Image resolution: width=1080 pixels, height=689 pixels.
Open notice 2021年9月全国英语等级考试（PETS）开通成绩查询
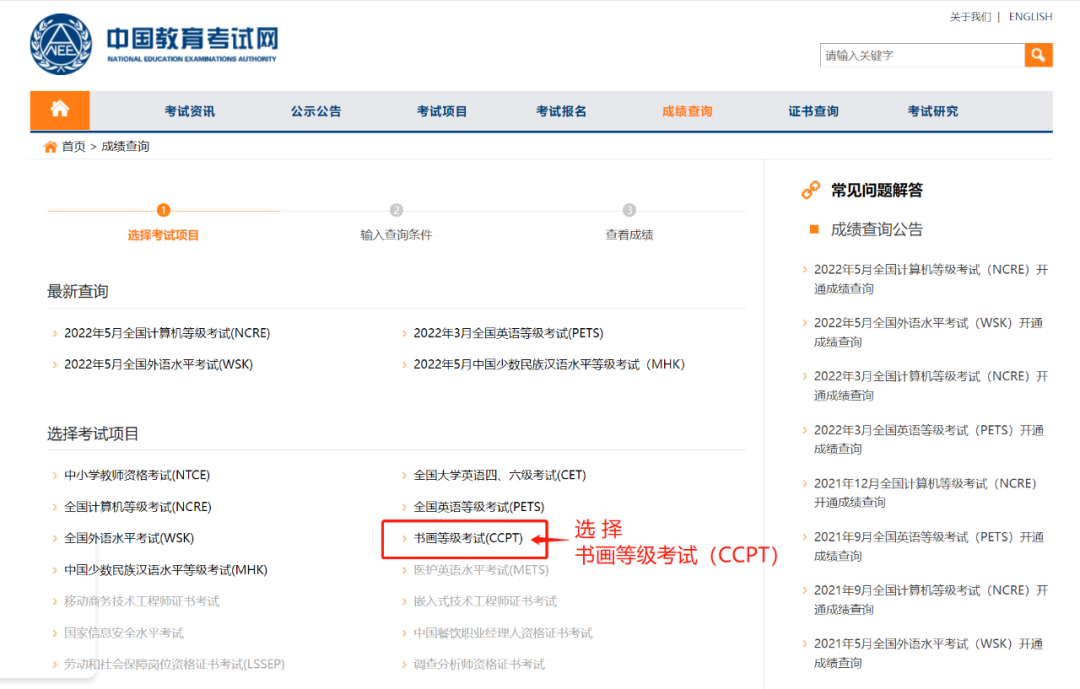(x=928, y=546)
